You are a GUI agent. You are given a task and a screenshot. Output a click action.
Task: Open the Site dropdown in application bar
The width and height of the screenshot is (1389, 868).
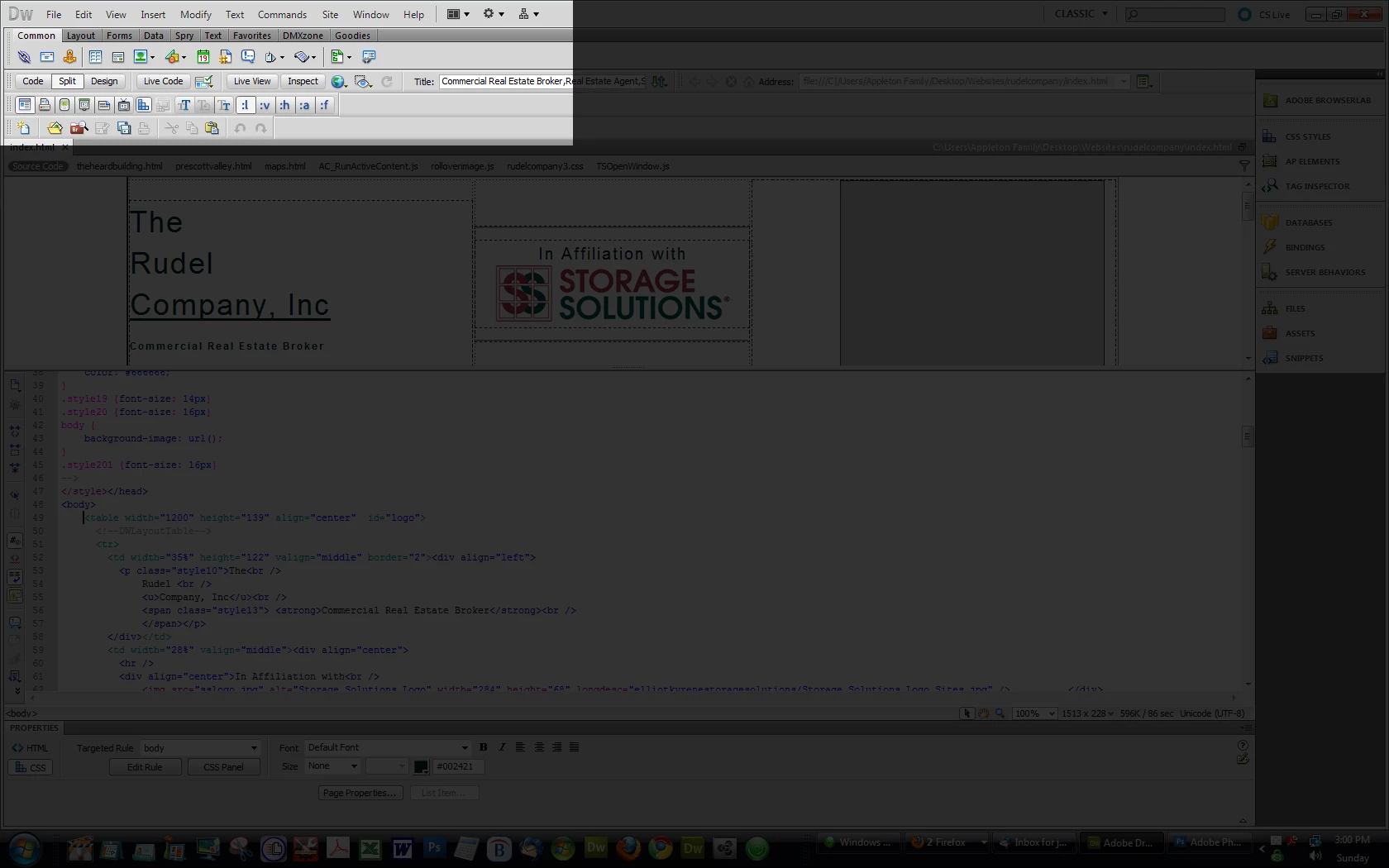click(529, 14)
